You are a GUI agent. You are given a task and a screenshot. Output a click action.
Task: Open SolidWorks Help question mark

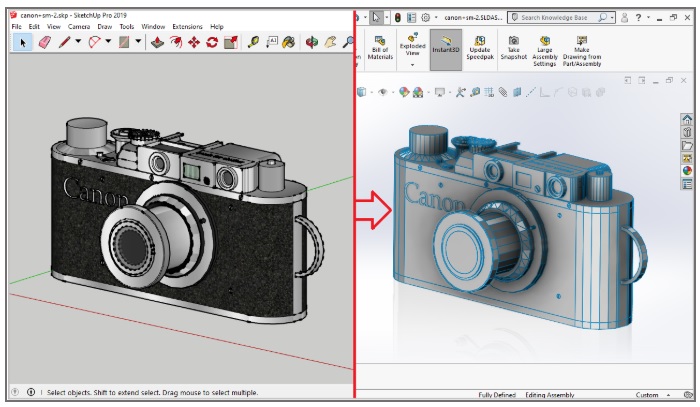click(x=638, y=18)
